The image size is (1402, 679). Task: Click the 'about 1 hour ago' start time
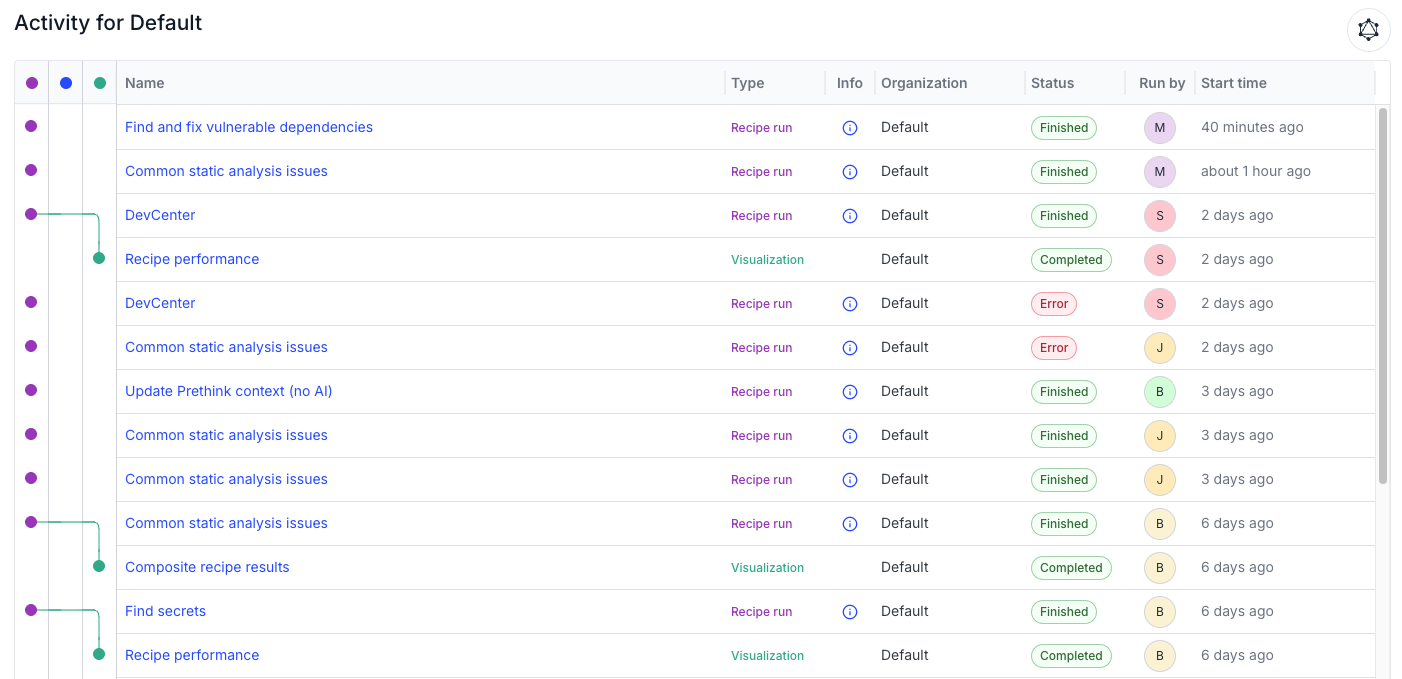pos(1256,171)
